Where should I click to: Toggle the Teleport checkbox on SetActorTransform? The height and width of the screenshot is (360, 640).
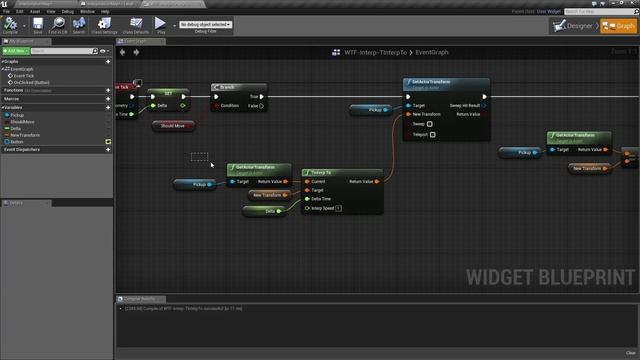433,135
